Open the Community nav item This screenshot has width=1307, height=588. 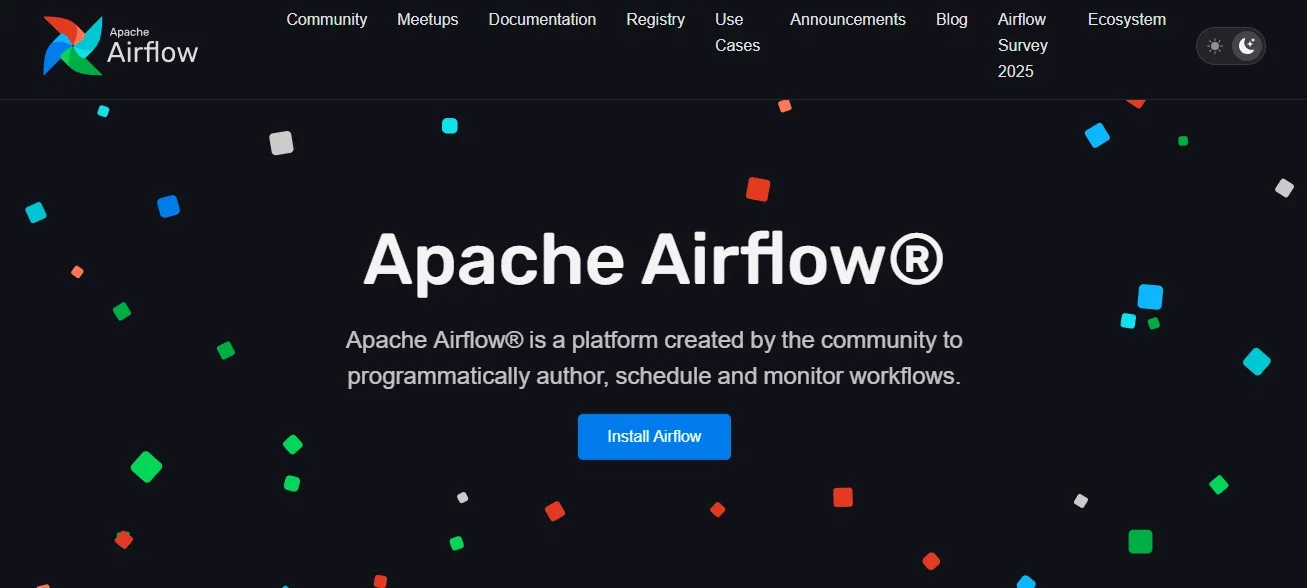pyautogui.click(x=327, y=20)
